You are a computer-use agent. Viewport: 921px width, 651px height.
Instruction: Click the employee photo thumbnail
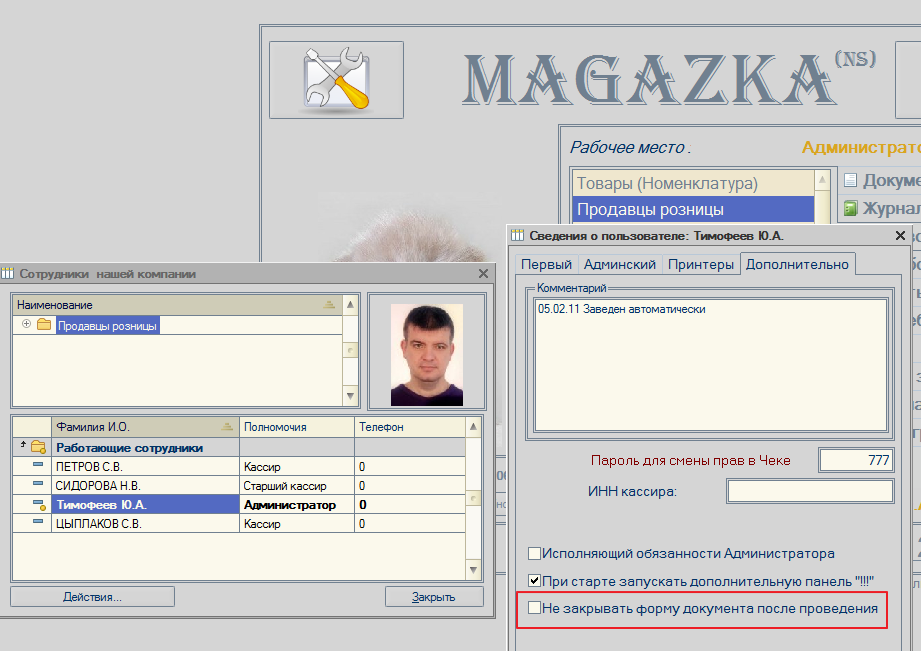426,355
